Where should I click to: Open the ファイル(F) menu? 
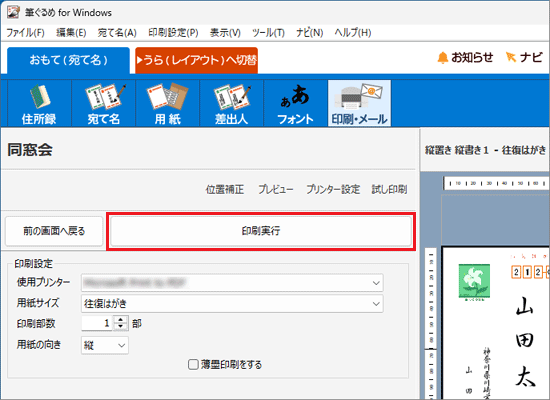click(x=25, y=33)
